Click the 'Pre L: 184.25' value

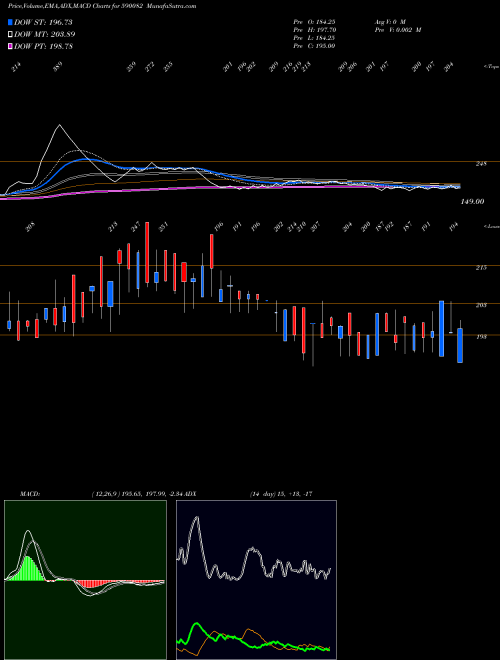(x=314, y=38)
